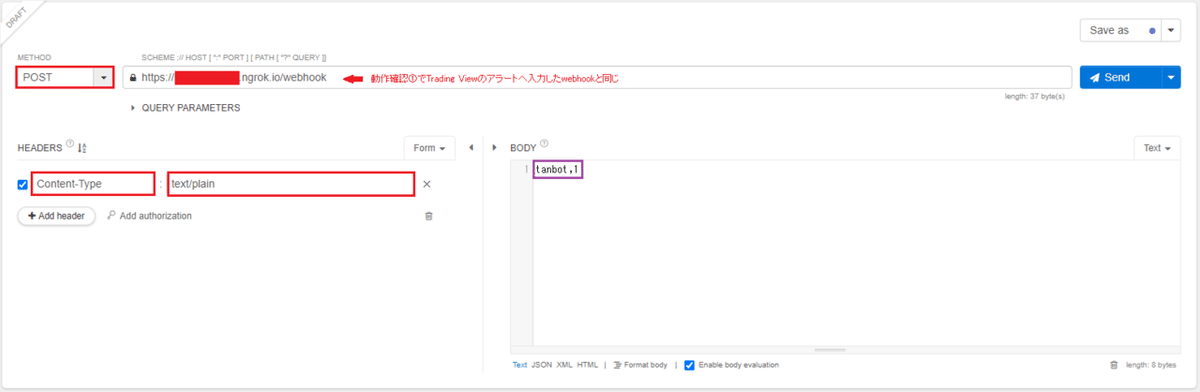The image size is (1200, 392).
Task: Click the body editor containing tanbot,1
Action: coord(856,257)
